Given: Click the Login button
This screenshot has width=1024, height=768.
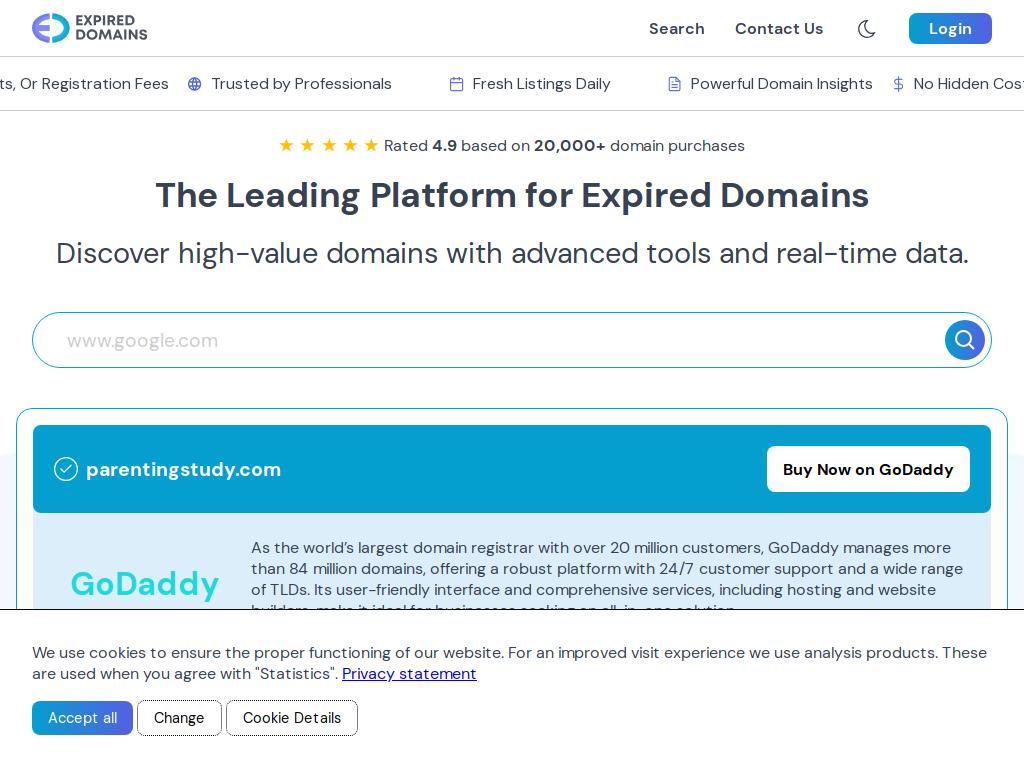Looking at the screenshot, I should pos(950,29).
